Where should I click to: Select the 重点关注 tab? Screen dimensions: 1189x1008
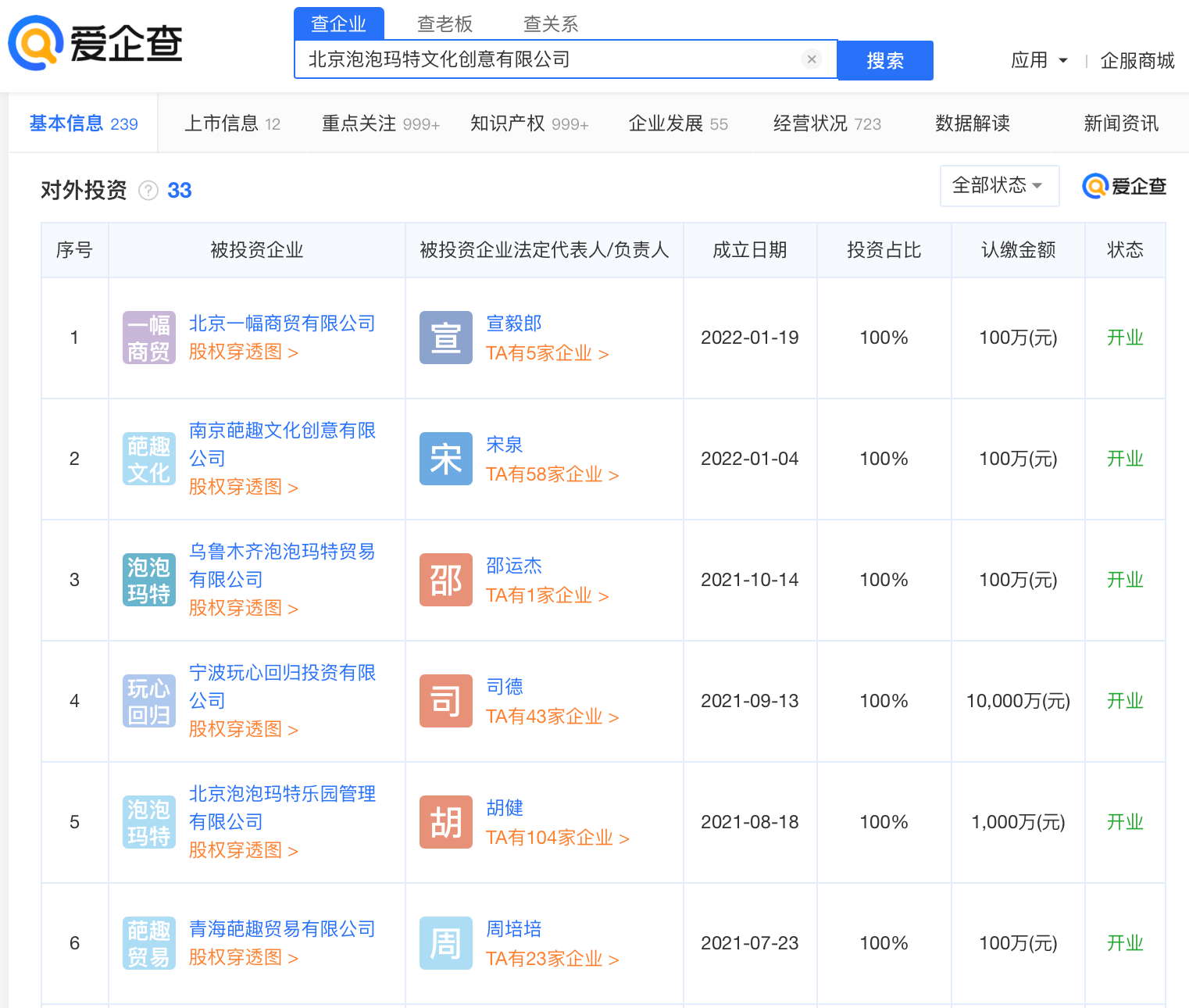tap(380, 123)
